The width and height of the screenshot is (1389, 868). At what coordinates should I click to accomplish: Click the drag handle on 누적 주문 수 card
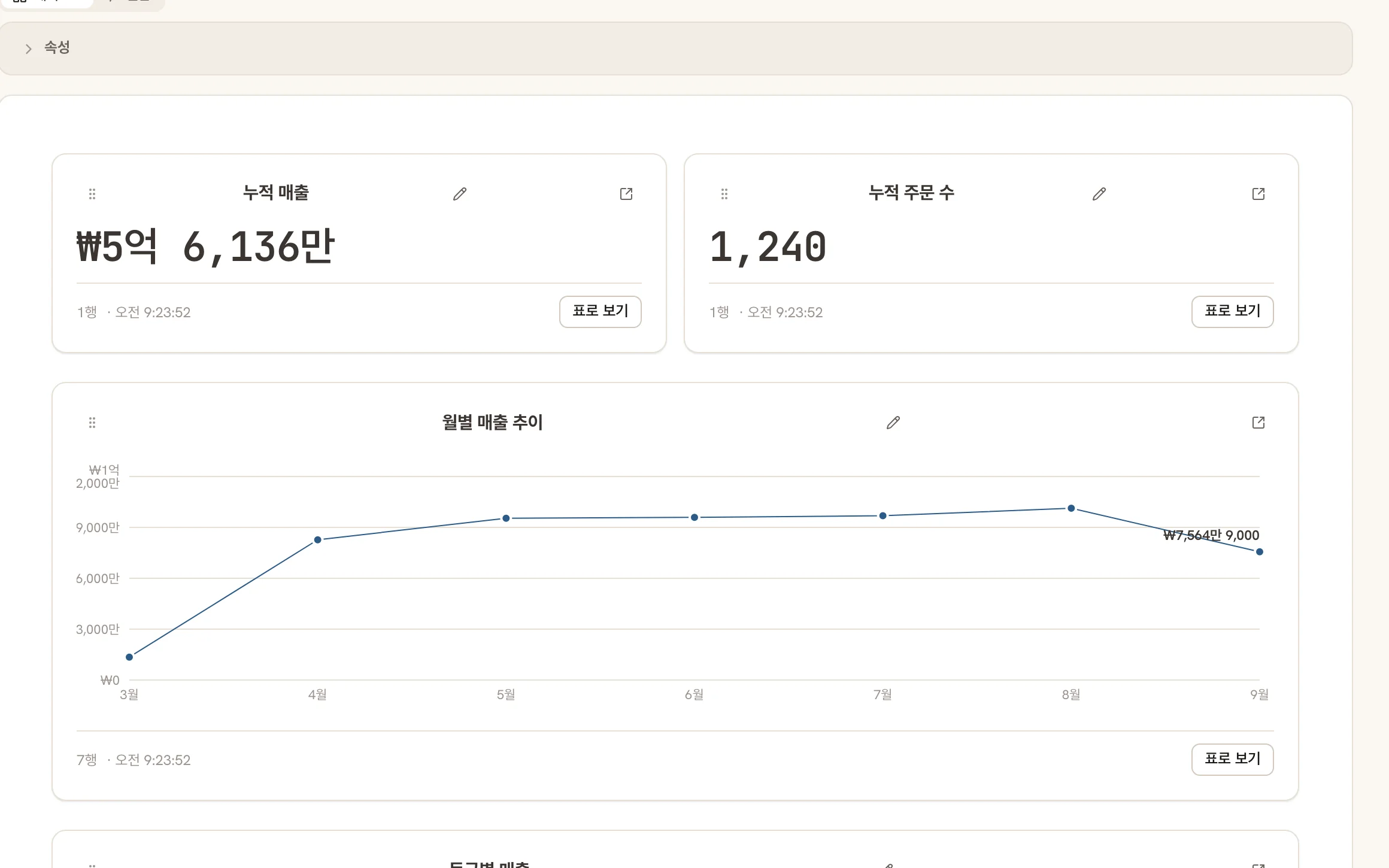[x=724, y=194]
